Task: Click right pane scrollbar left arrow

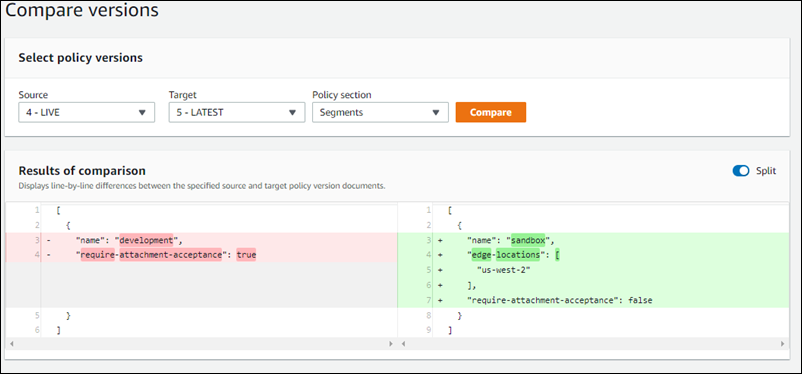Action: (x=403, y=343)
